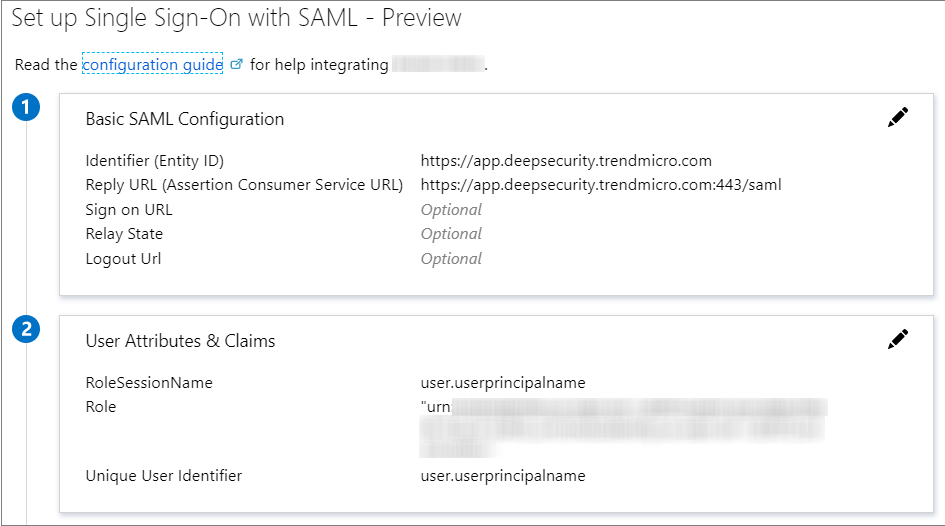Open the configuration guide link

152,65
